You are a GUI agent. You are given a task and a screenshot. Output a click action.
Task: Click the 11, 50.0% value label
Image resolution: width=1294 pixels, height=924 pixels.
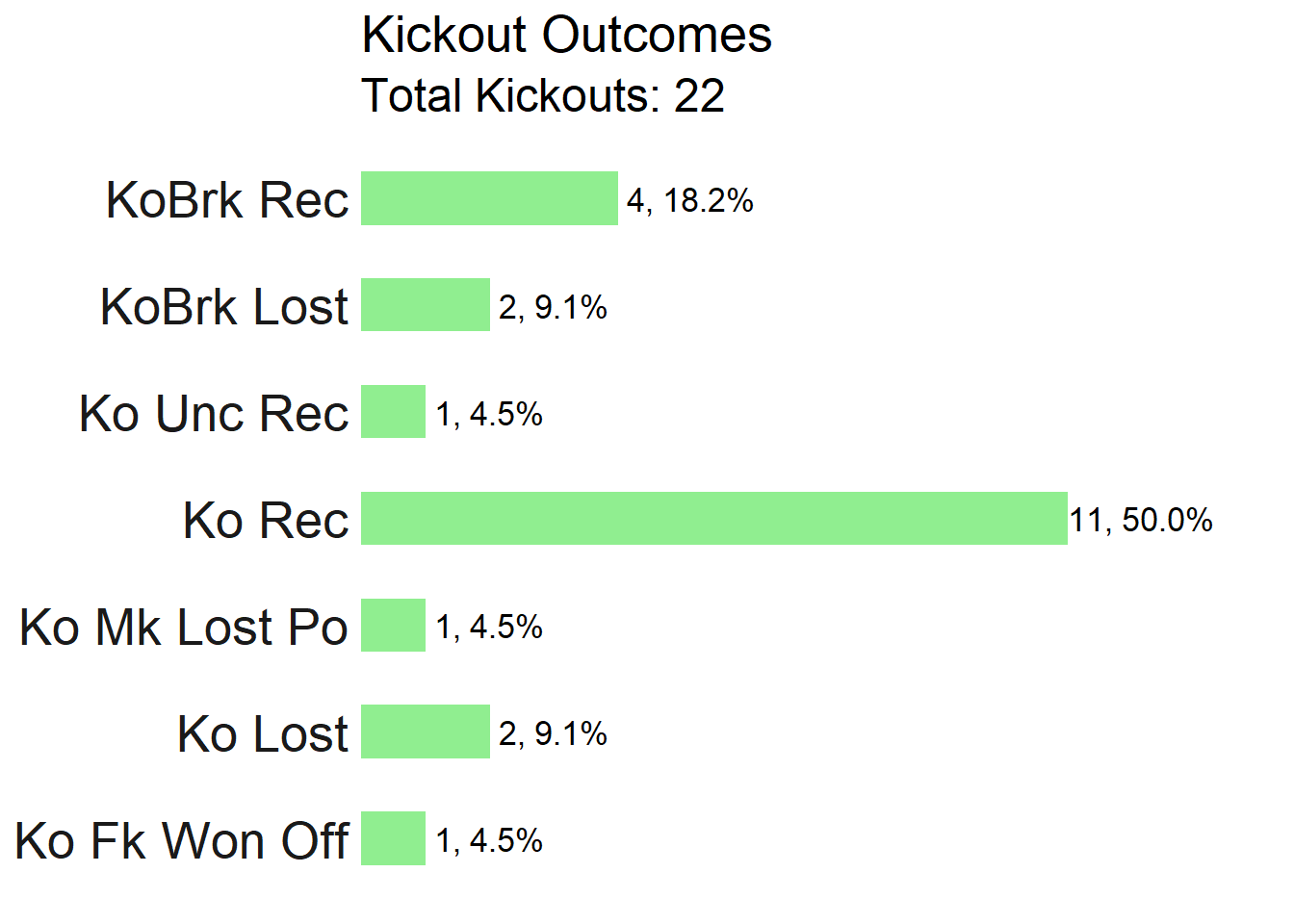pyautogui.click(x=1141, y=521)
